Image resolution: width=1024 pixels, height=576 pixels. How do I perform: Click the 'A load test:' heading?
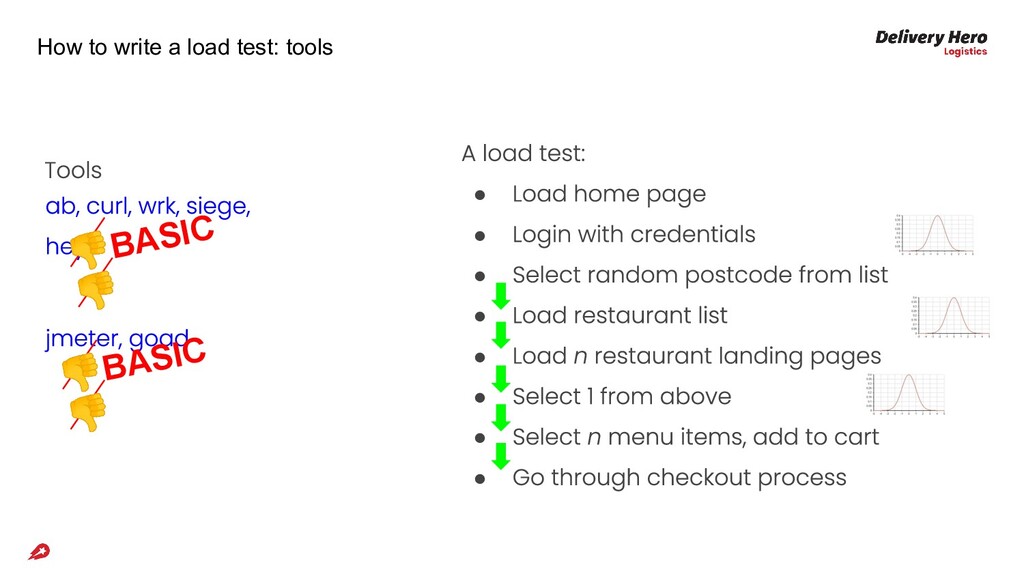523,154
